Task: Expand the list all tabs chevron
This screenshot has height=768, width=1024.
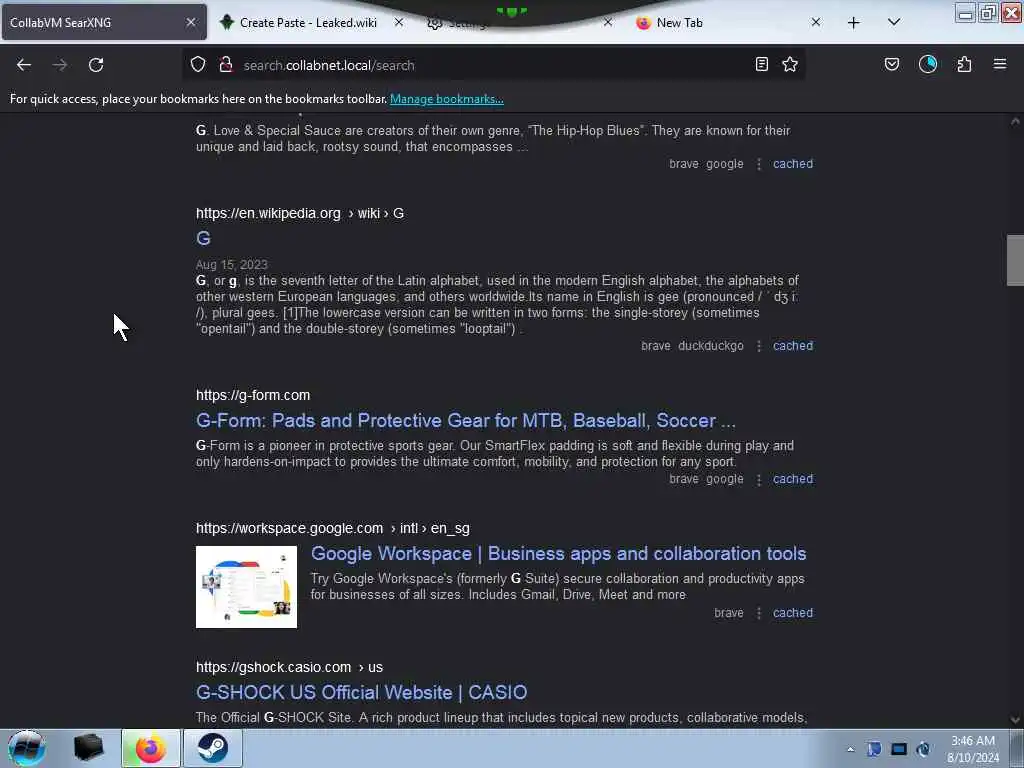Action: 894,22
